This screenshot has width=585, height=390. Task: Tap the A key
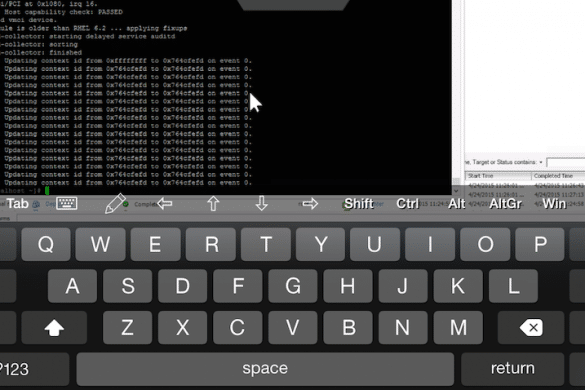[x=72, y=286]
